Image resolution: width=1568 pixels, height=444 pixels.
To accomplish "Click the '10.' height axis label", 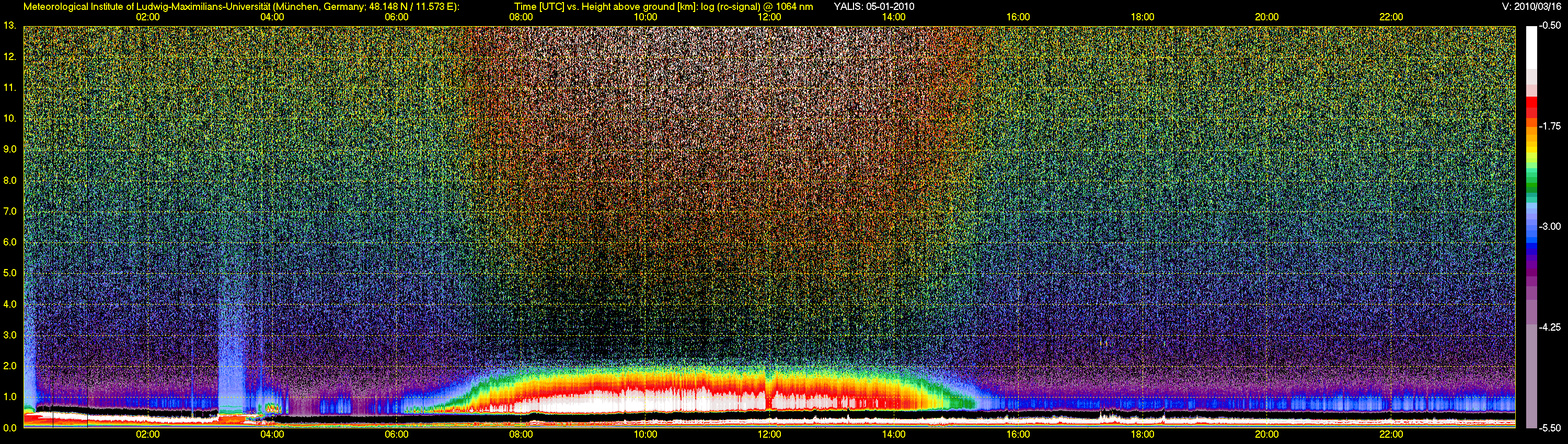I will point(10,118).
